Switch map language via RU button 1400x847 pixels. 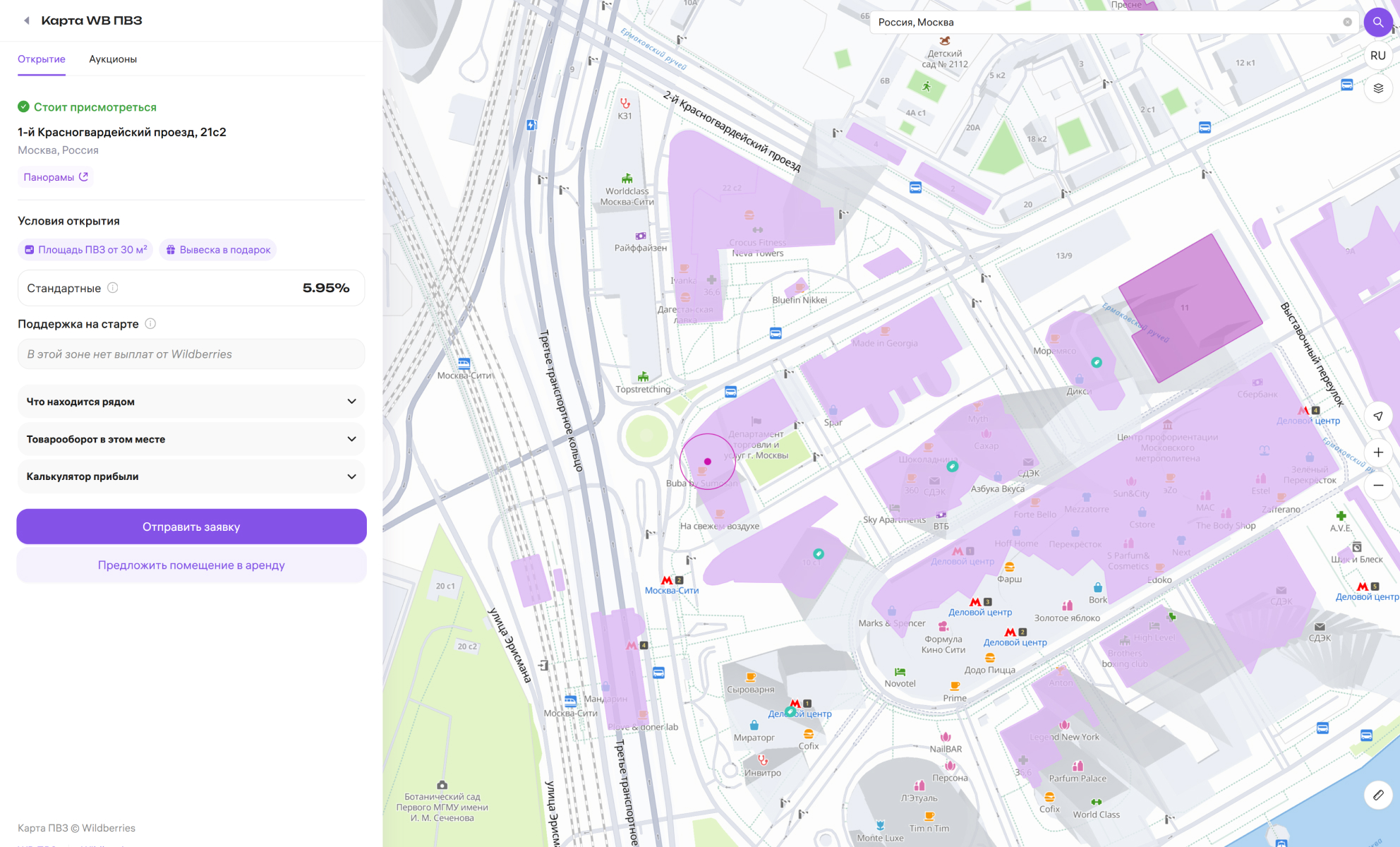pyautogui.click(x=1377, y=56)
